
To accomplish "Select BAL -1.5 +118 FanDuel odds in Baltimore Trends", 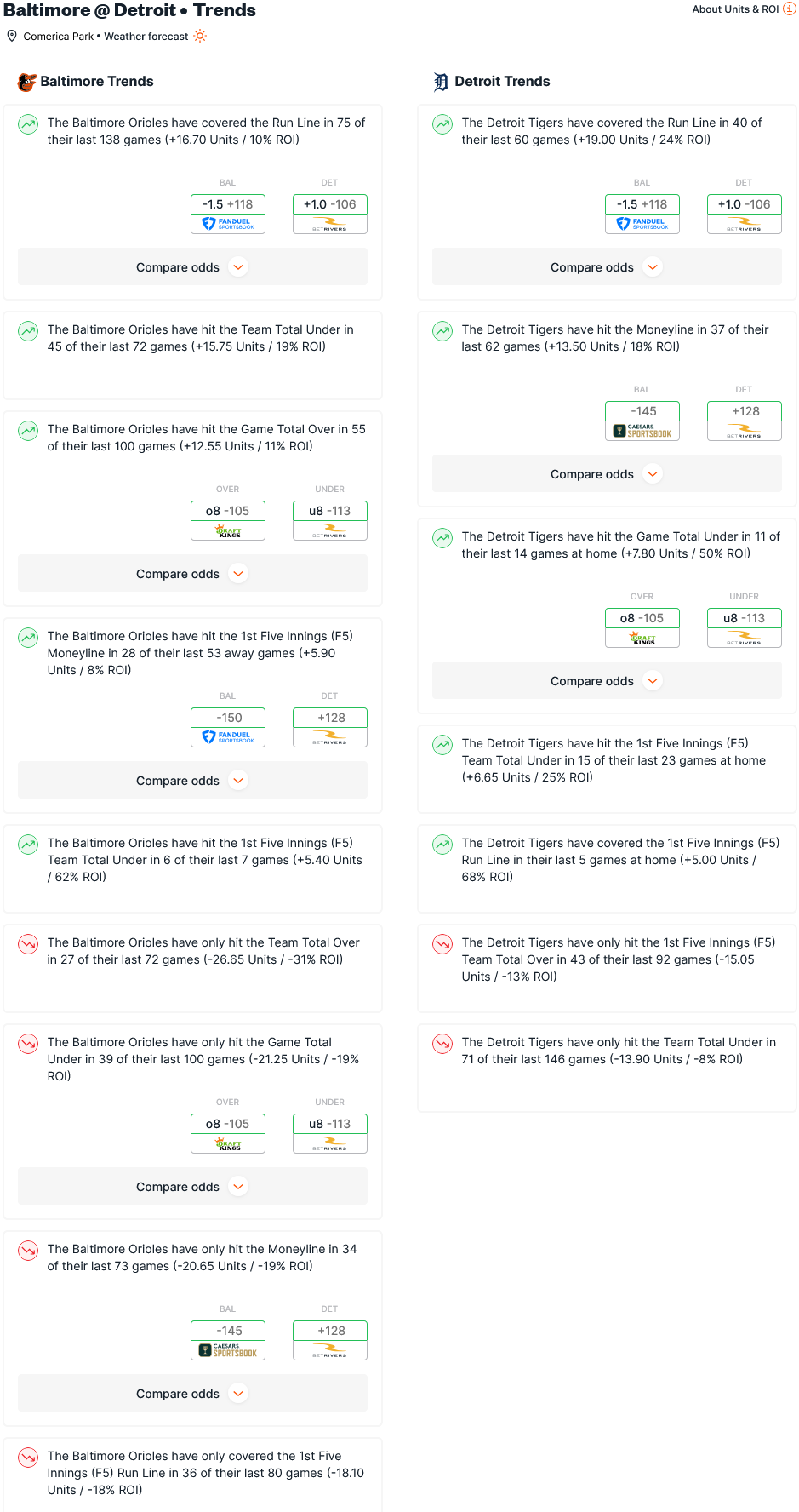I will click(228, 214).
